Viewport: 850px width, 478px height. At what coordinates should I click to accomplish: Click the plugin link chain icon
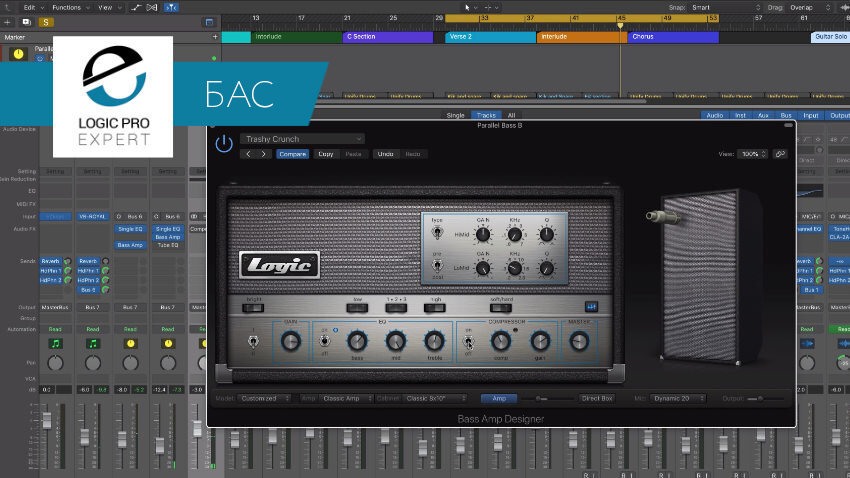click(x=780, y=154)
